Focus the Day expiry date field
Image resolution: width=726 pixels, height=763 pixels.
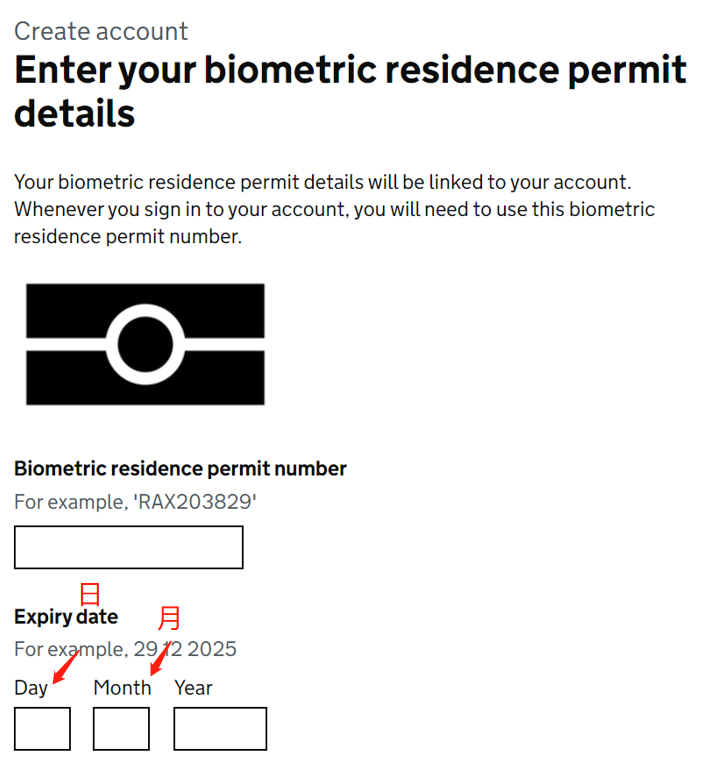point(42,728)
